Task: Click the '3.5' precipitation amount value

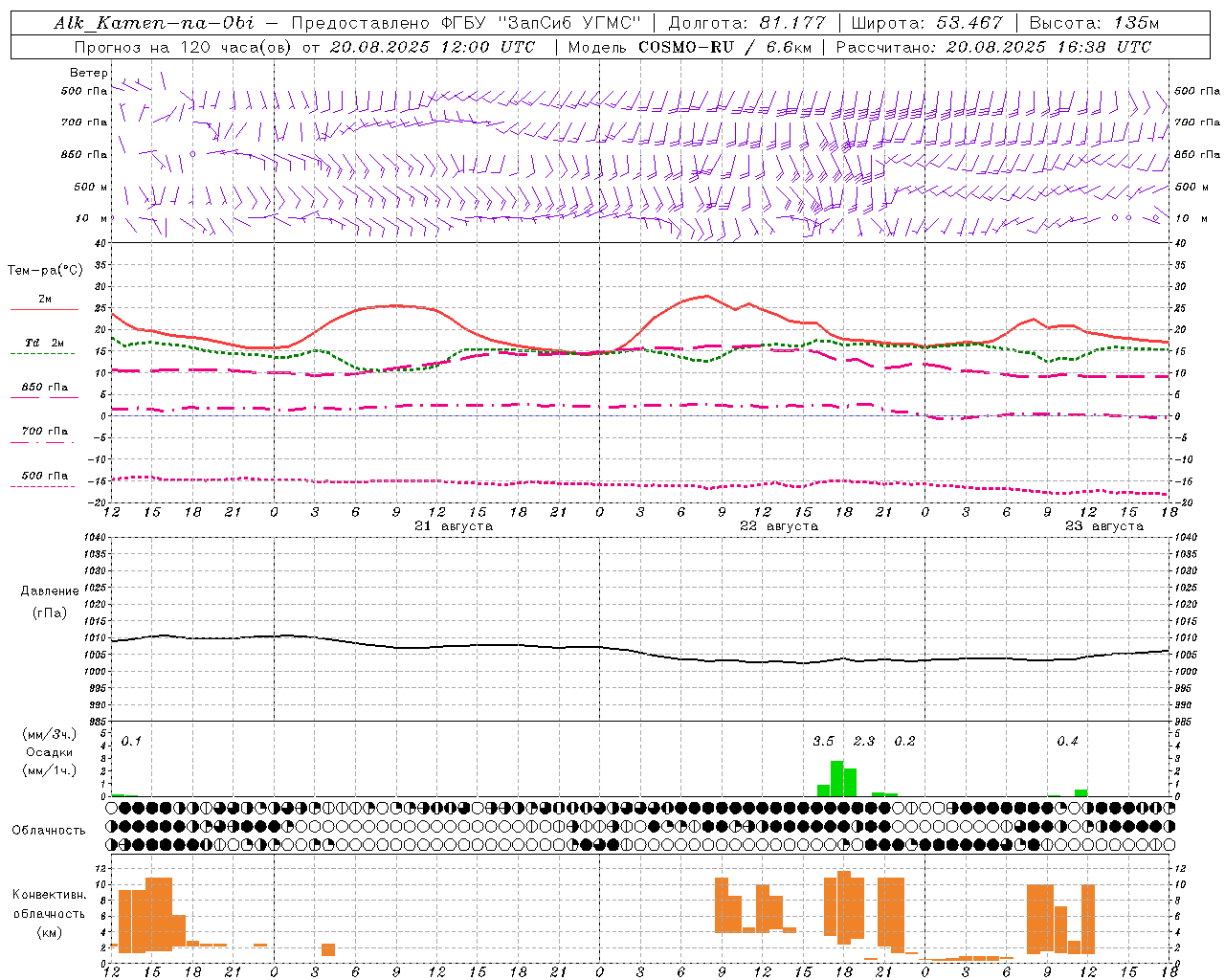Action: point(823,741)
